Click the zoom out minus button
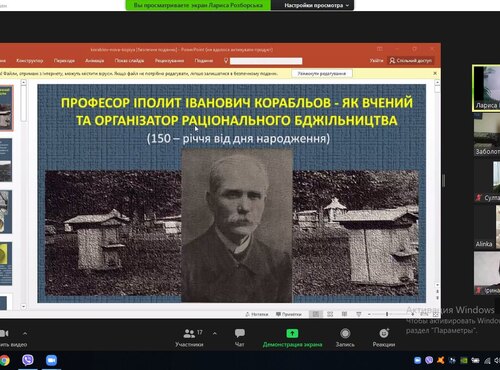 coord(369,314)
